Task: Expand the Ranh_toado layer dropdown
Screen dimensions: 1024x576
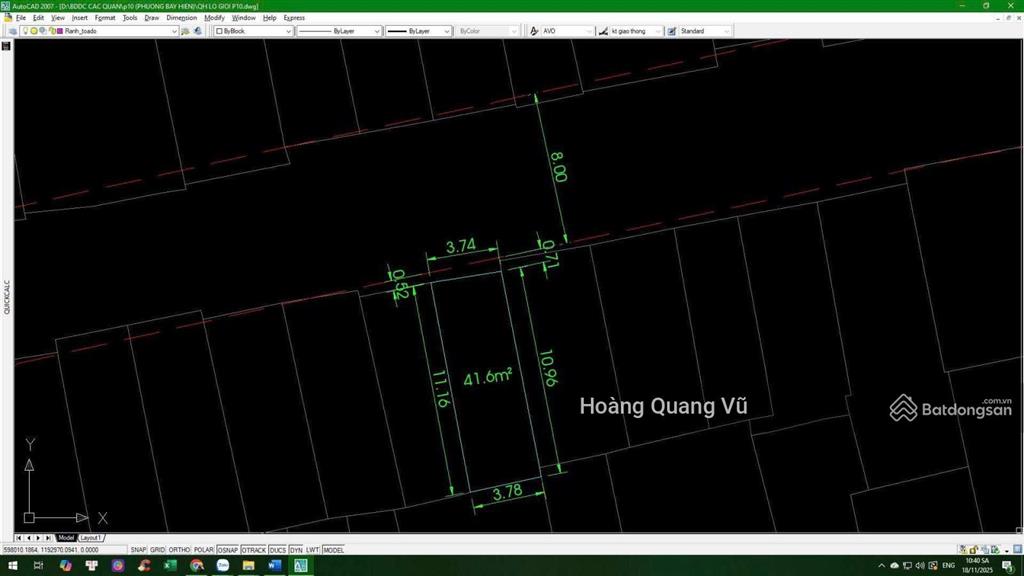Action: pyautogui.click(x=174, y=31)
